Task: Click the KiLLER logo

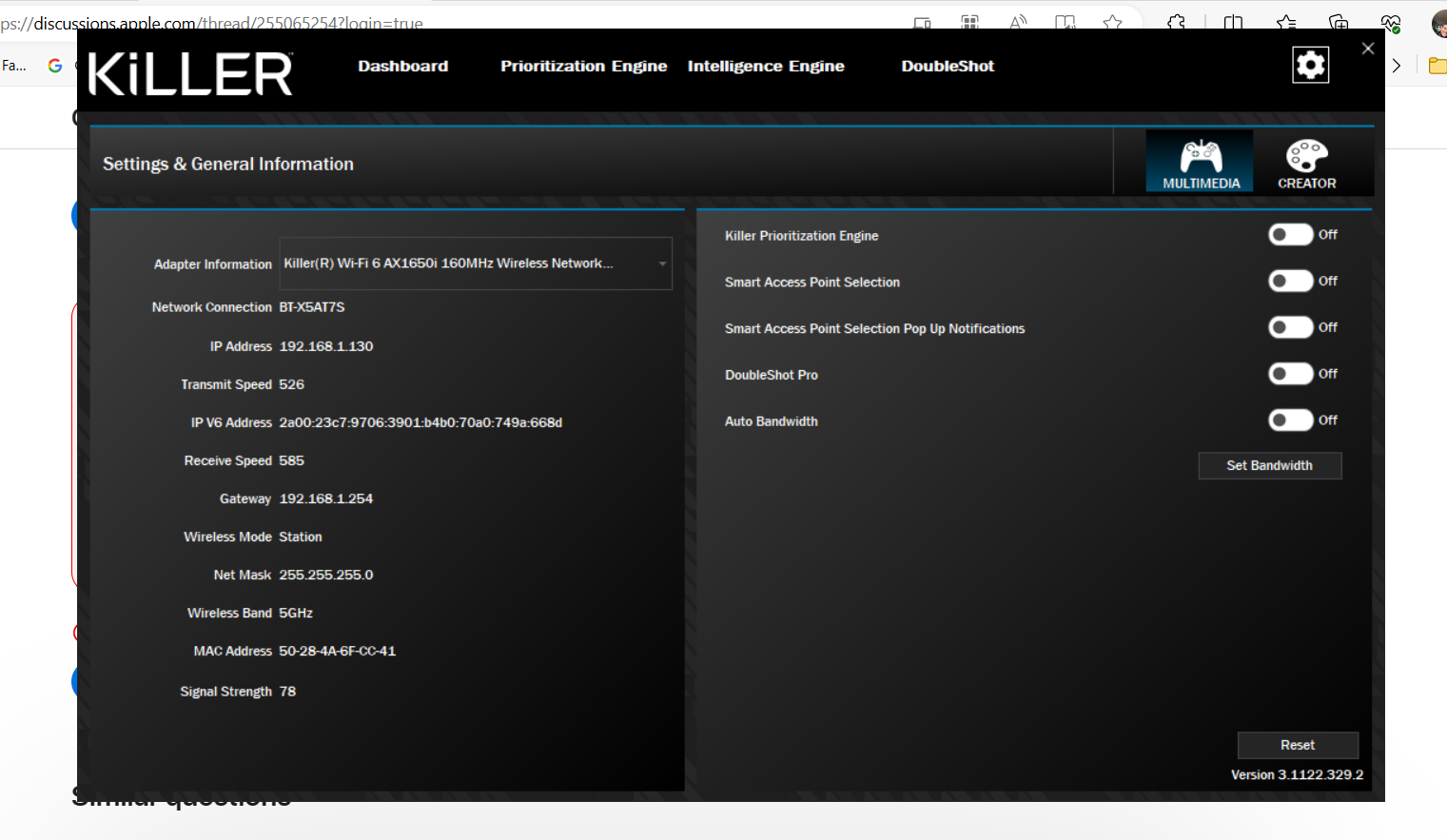Action: (190, 73)
